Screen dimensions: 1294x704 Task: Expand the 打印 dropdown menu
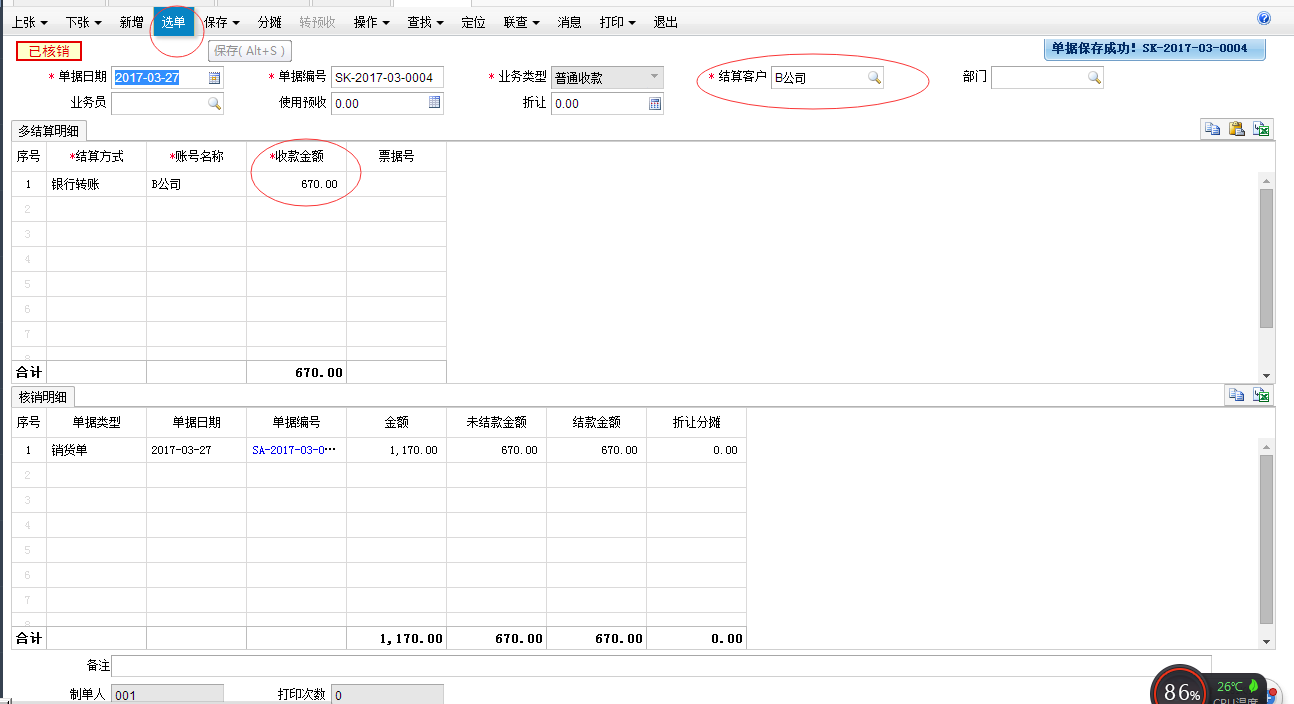pyautogui.click(x=617, y=22)
